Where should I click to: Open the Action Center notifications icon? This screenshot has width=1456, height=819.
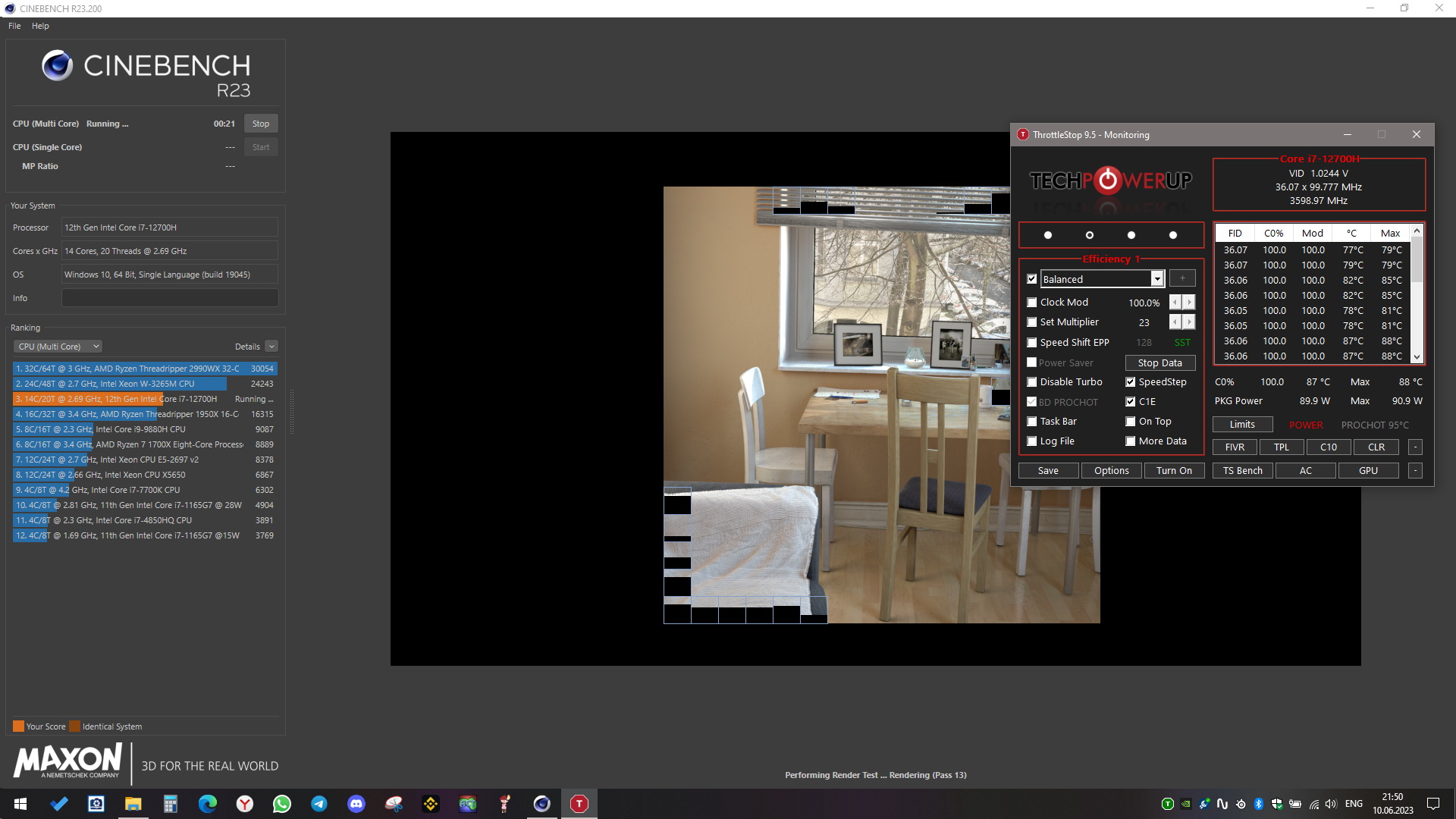tap(1433, 804)
